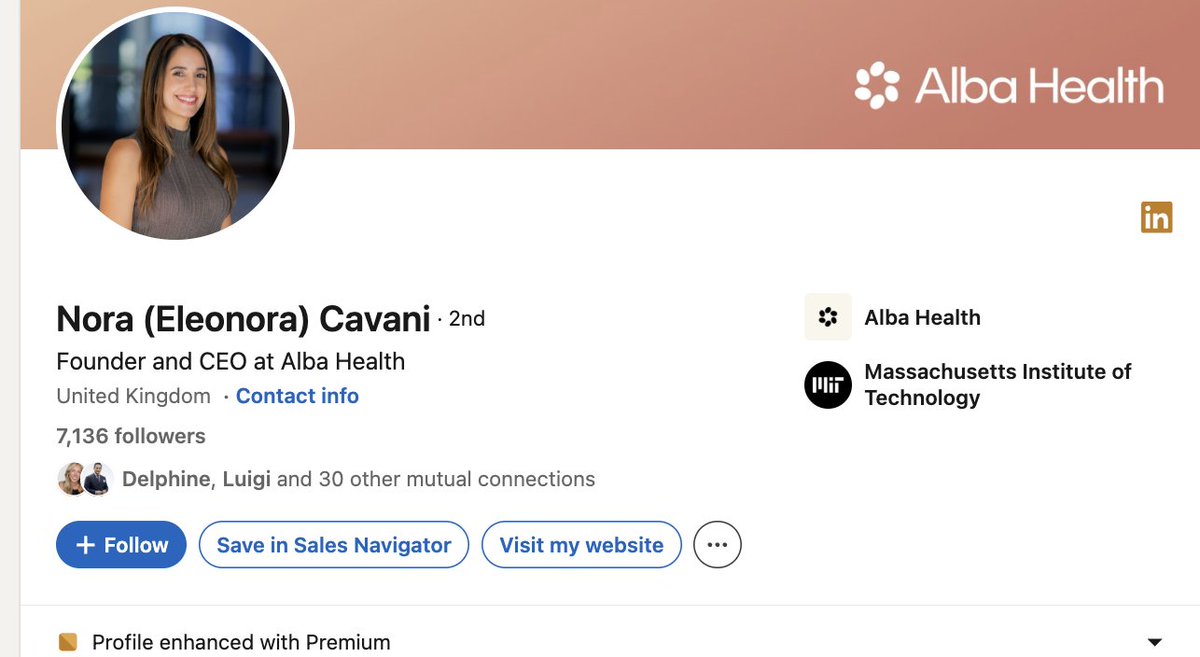Image resolution: width=1200 pixels, height=657 pixels.
Task: Open the Contact info link
Action: click(x=297, y=396)
